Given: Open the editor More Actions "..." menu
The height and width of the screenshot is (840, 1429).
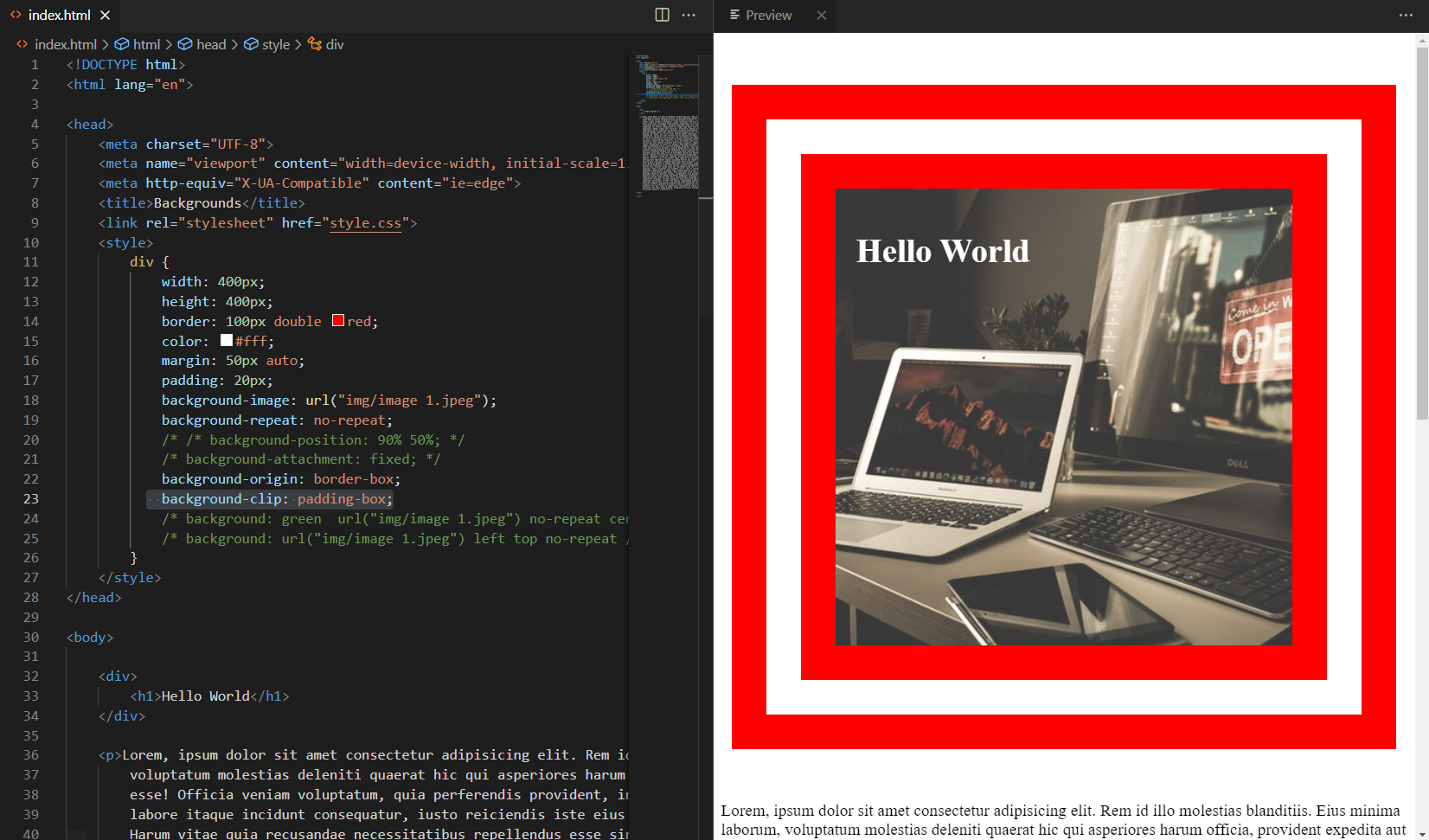Looking at the screenshot, I should pyautogui.click(x=689, y=15).
